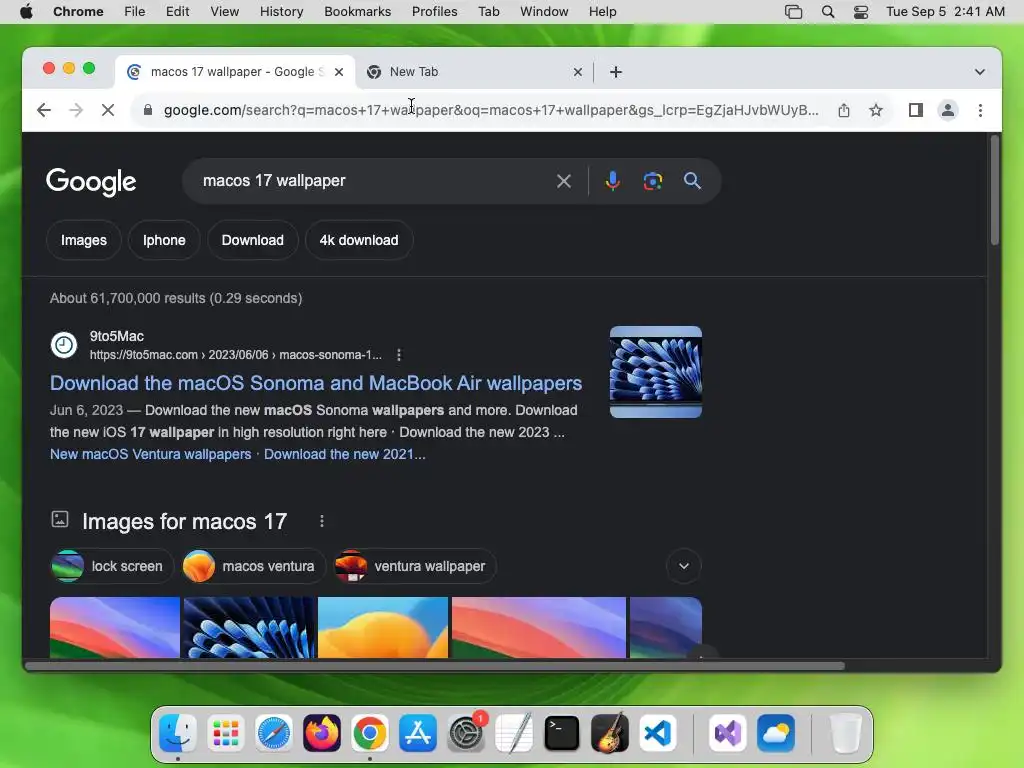
Task: Open the Profiles menu
Action: coord(434,12)
